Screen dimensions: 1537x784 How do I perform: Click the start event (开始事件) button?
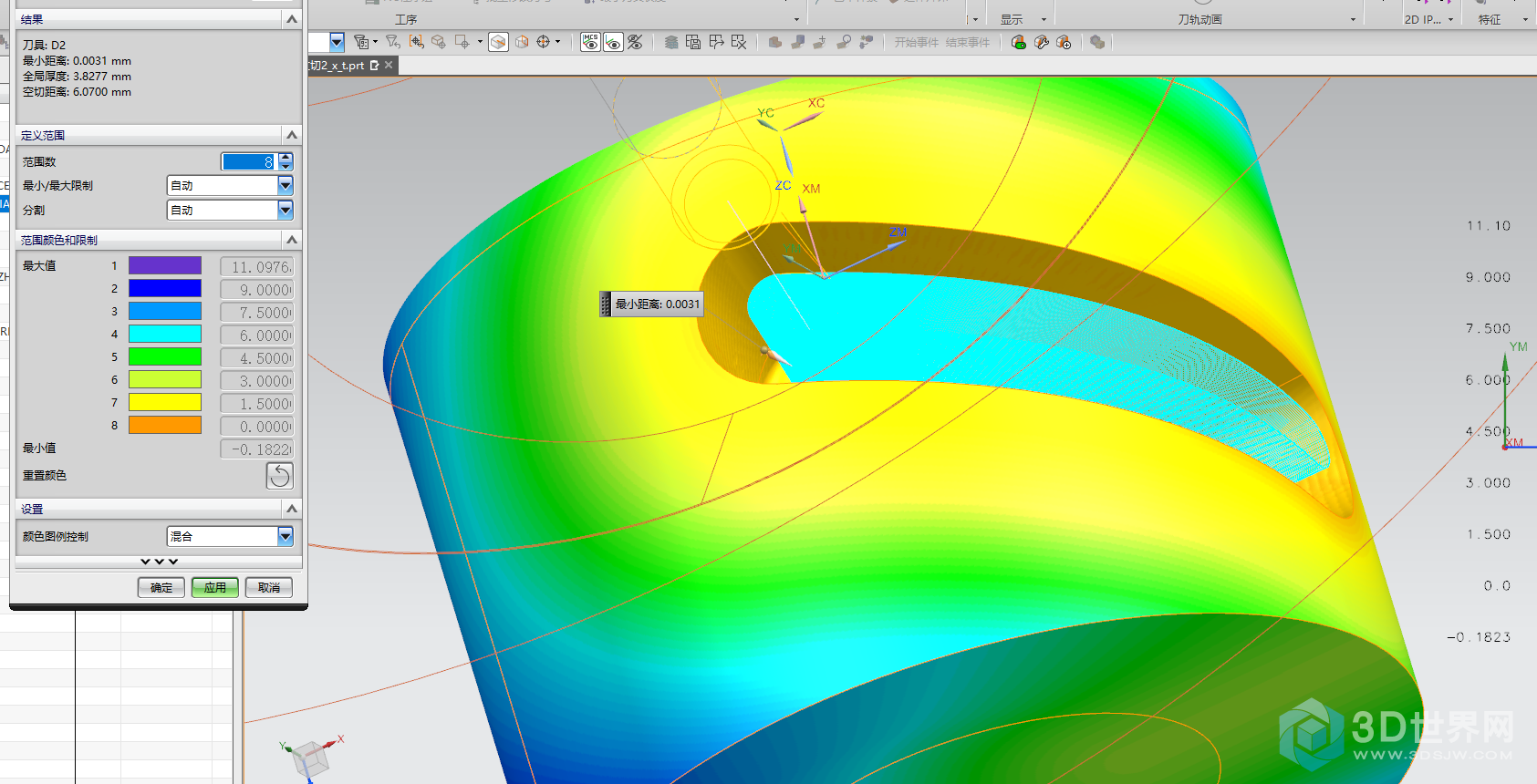click(916, 43)
